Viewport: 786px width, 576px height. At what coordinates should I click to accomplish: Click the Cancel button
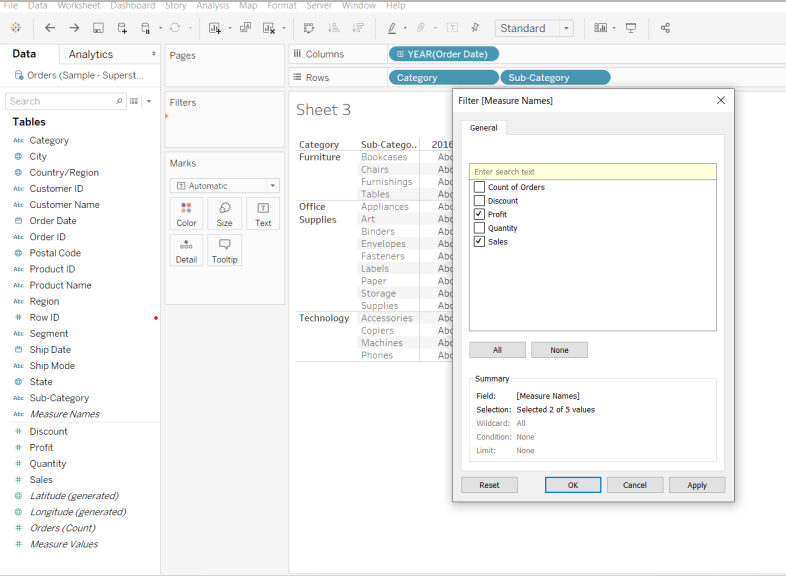coord(635,485)
